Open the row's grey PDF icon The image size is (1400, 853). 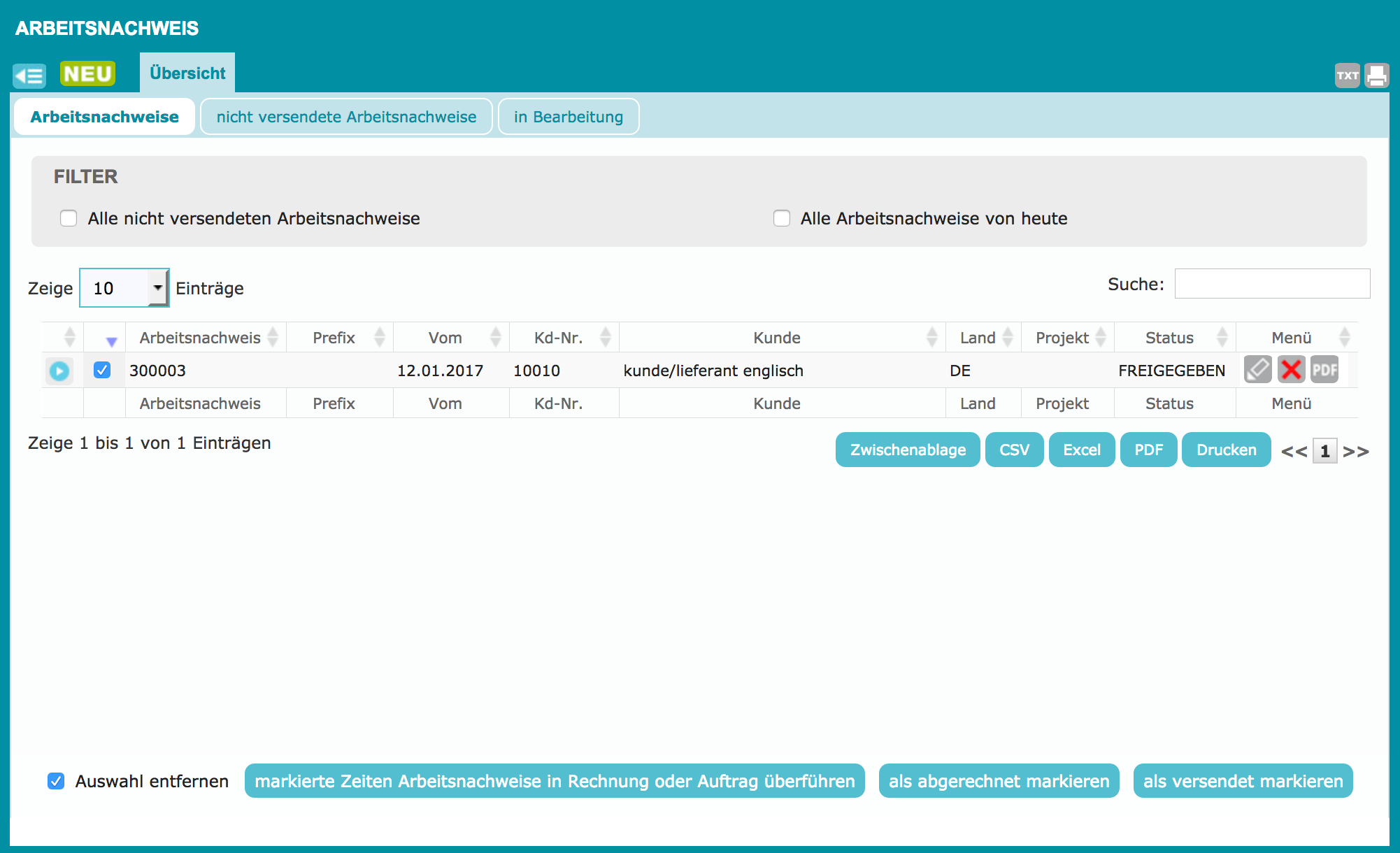[x=1324, y=369]
